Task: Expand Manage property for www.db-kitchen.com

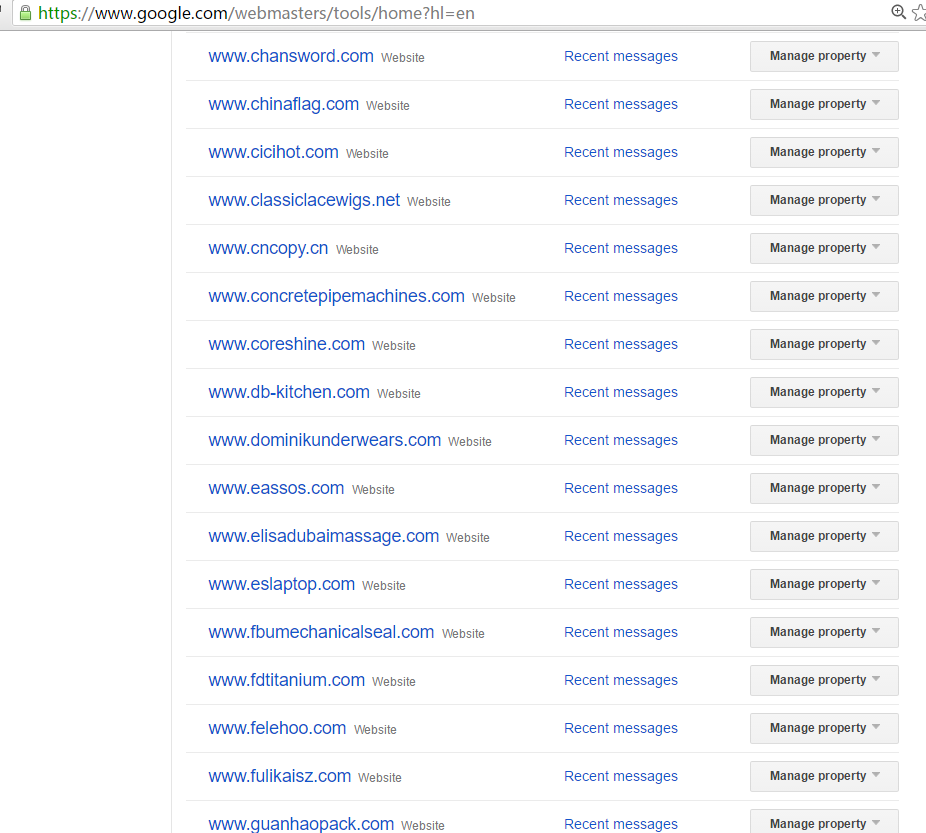Action: 824,393
